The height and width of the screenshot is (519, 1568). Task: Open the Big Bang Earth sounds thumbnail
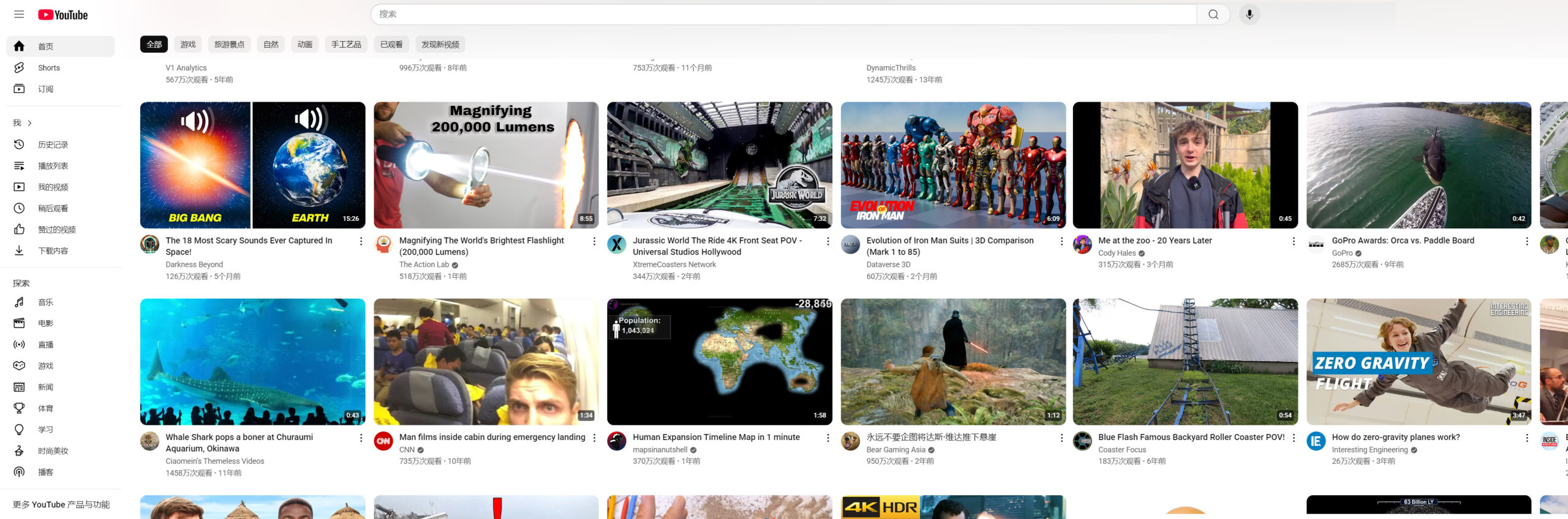coord(252,165)
